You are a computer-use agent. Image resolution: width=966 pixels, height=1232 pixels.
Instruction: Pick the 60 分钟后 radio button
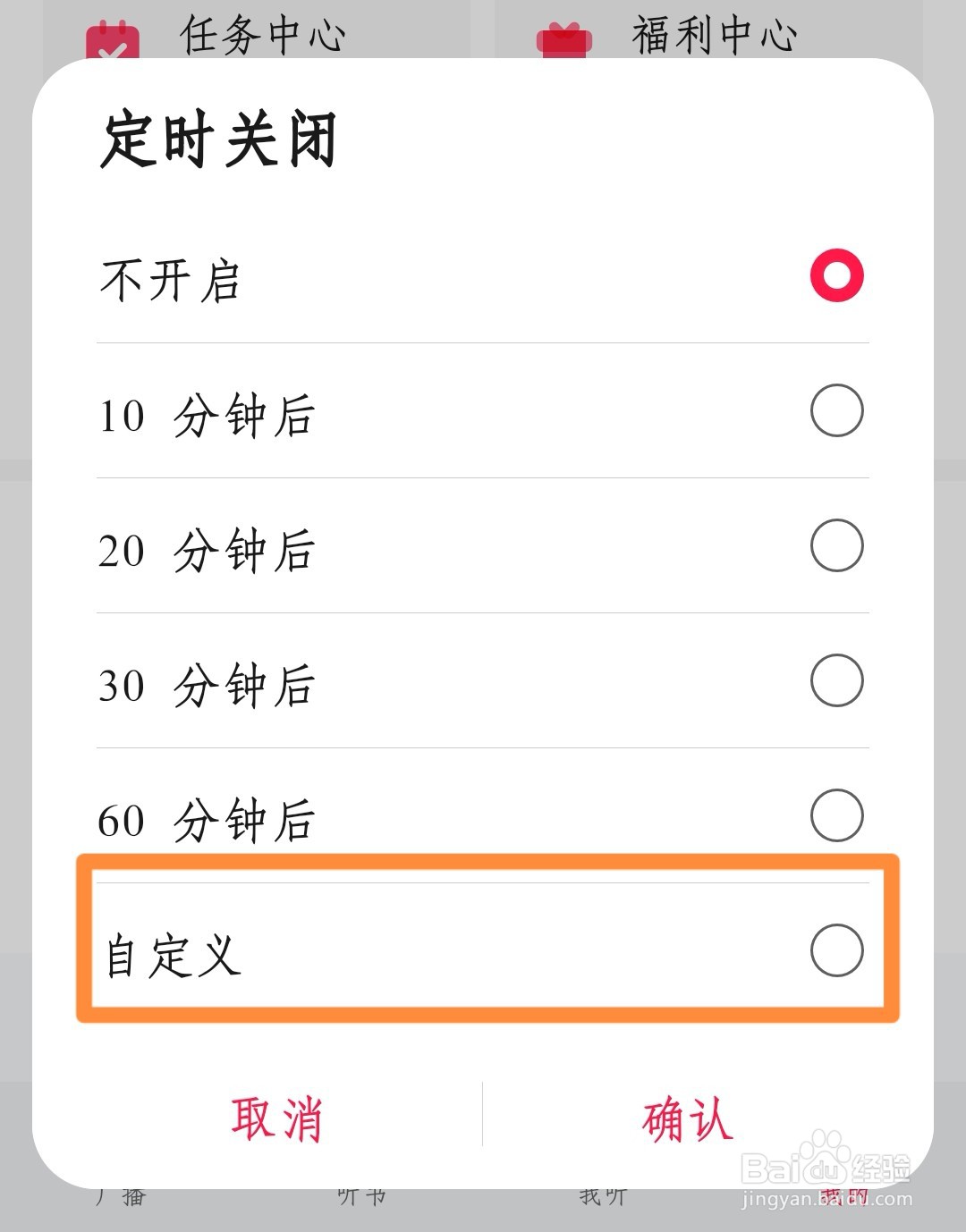coord(836,815)
